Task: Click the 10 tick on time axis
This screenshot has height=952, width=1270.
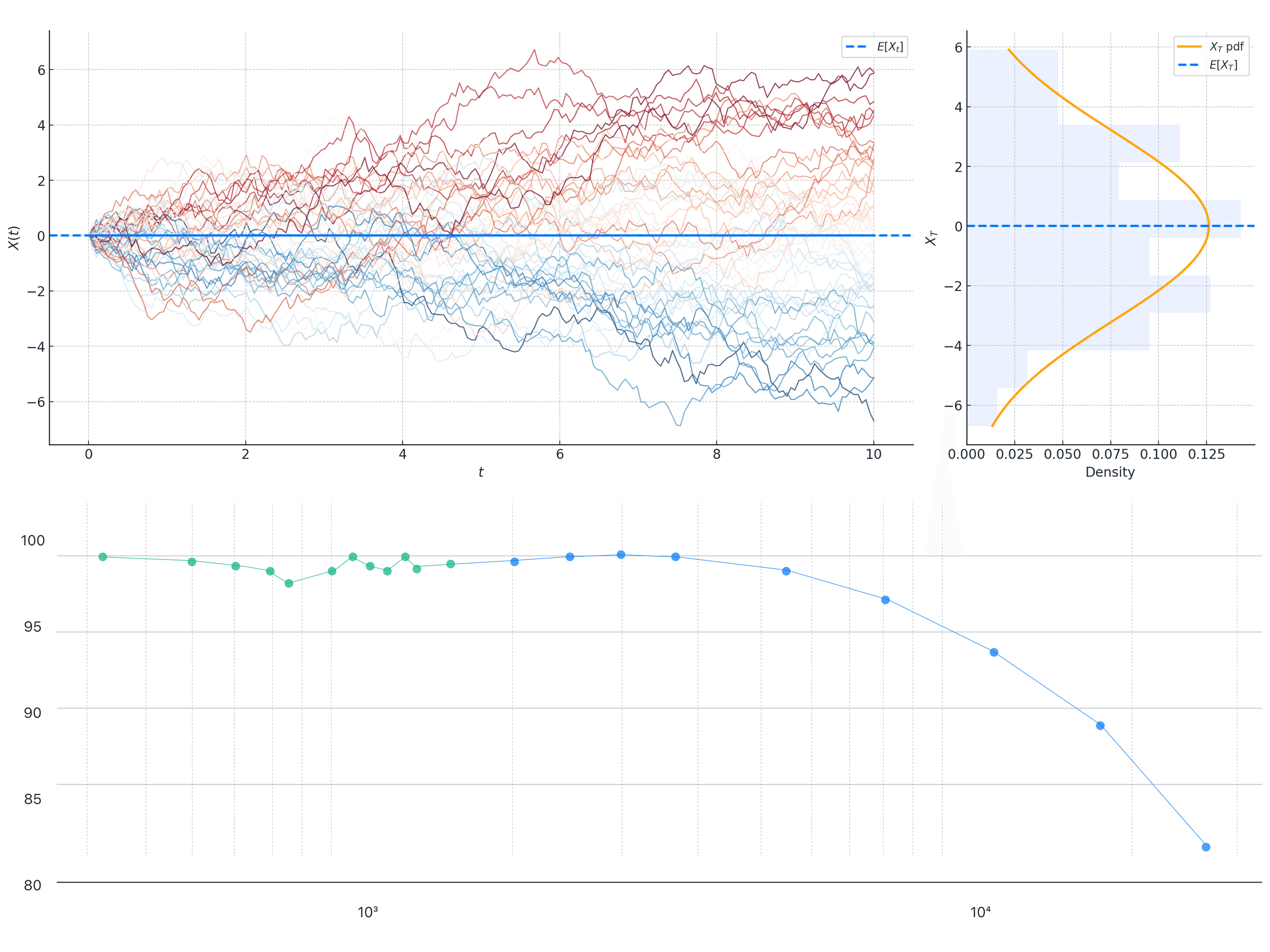Action: coord(873,454)
